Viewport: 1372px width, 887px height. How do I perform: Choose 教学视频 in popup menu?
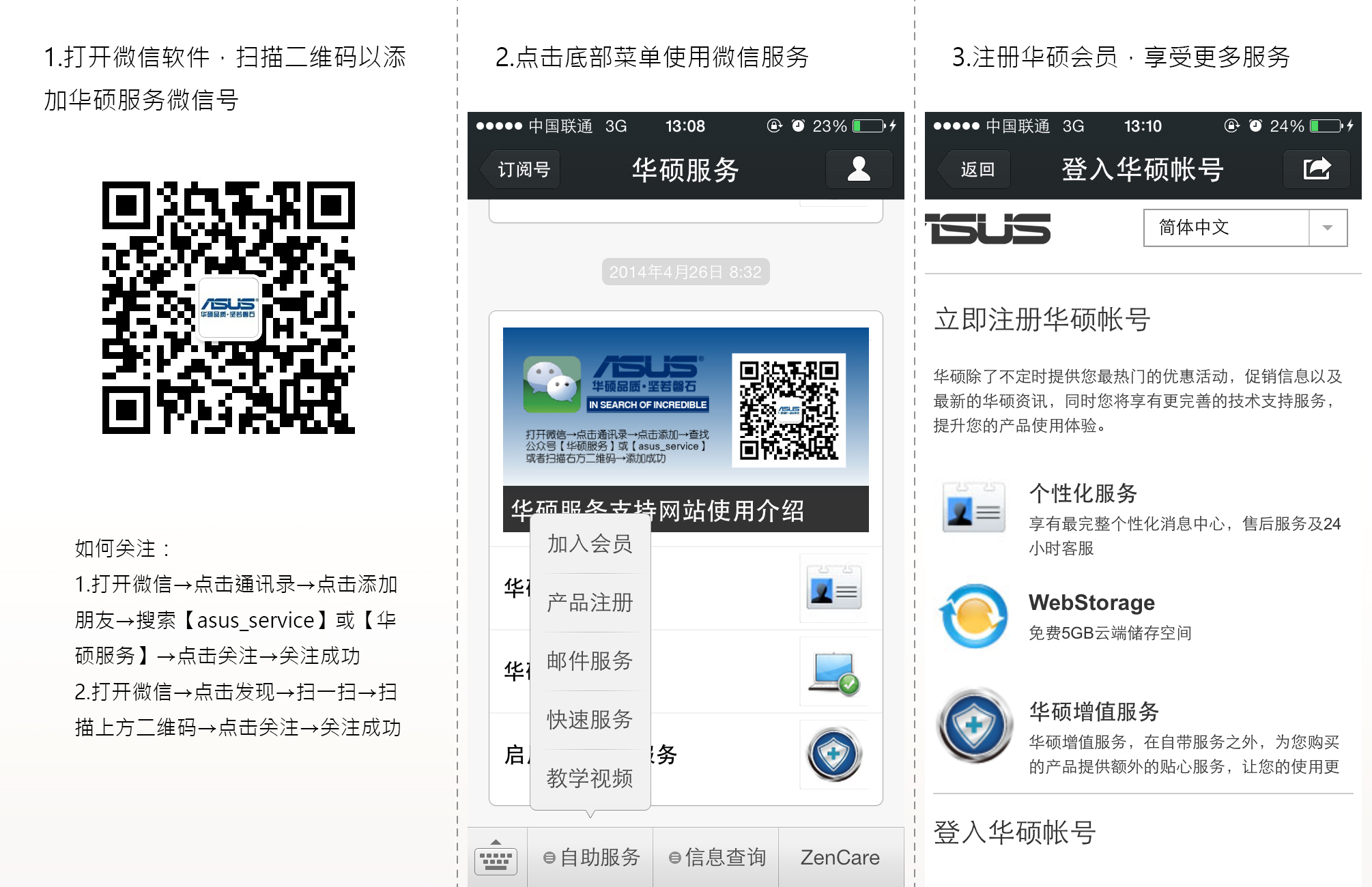pyautogui.click(x=590, y=778)
